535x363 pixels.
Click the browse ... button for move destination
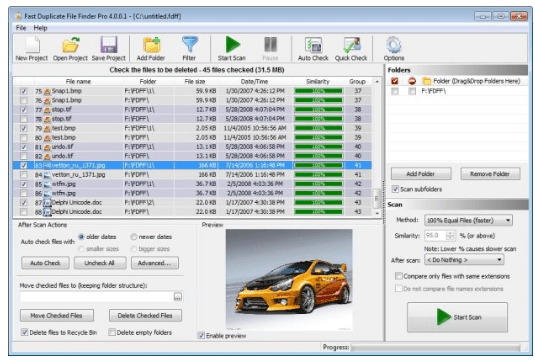pos(178,296)
